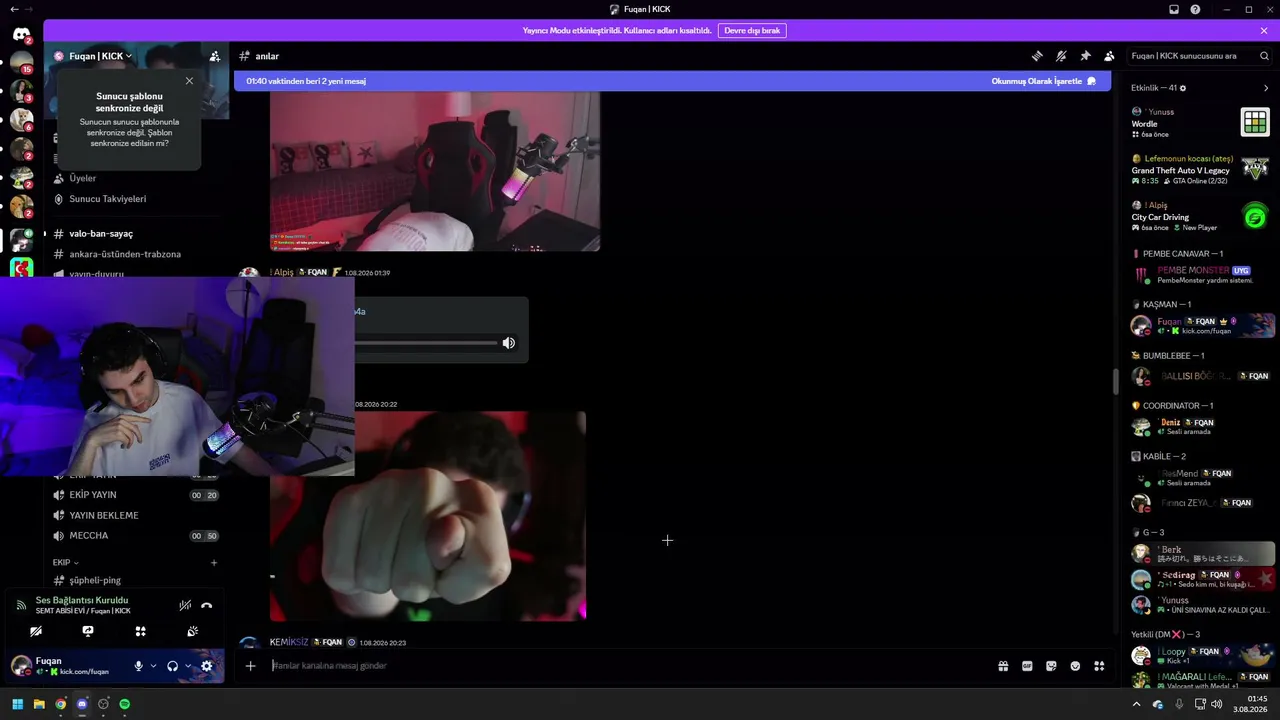
Task: Close the server template sync popup
Action: click(189, 81)
